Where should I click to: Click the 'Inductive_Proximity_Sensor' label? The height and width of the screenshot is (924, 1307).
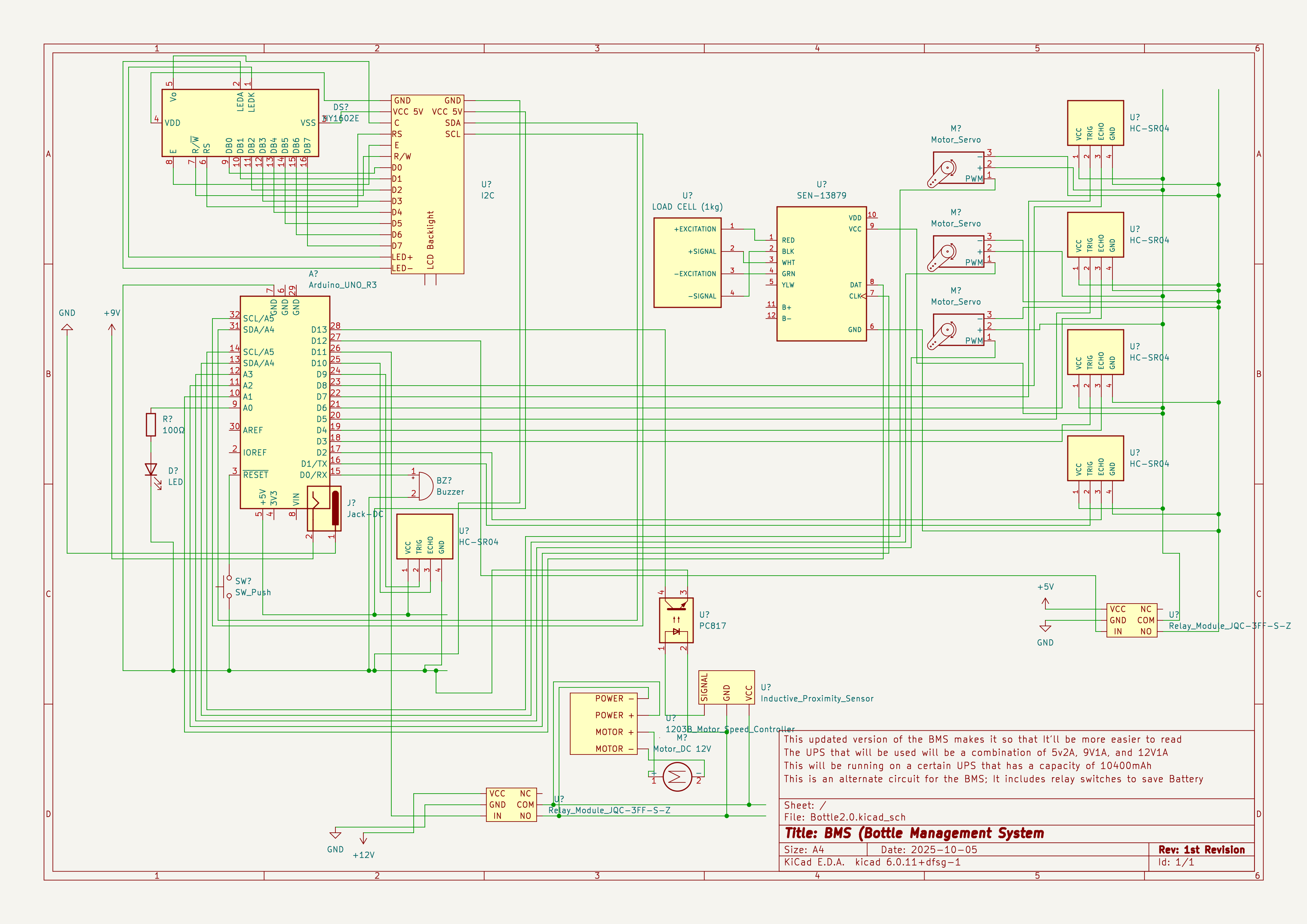pyautogui.click(x=817, y=699)
